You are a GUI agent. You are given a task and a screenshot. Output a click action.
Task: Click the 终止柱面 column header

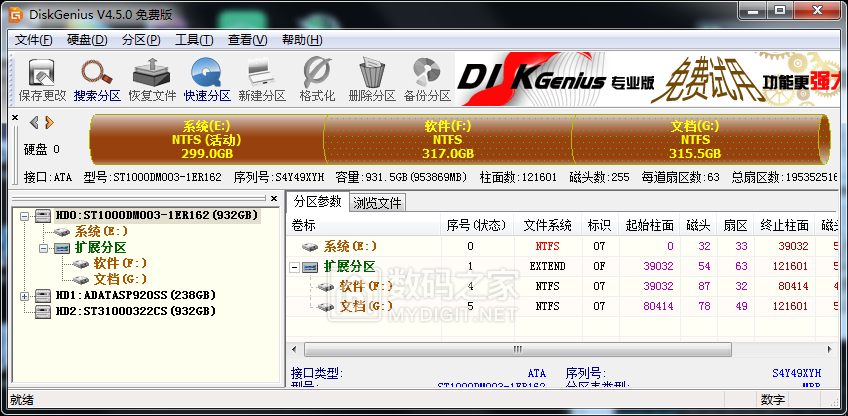pos(784,225)
